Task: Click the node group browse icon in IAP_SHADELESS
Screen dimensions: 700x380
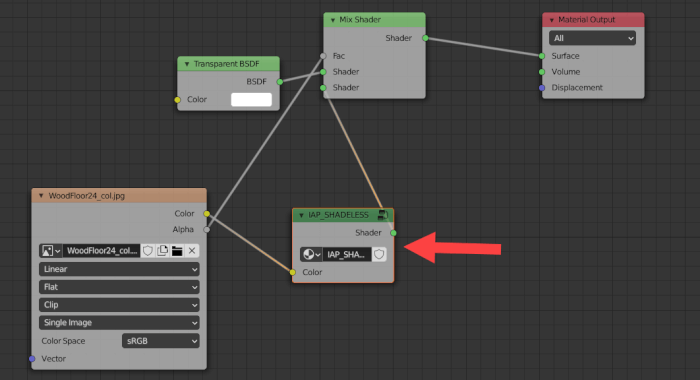Action: pyautogui.click(x=312, y=255)
